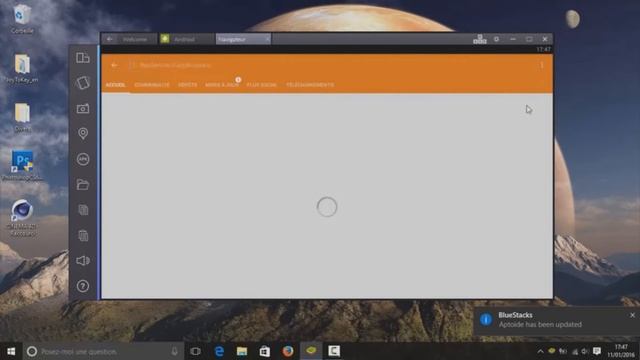The height and width of the screenshot is (360, 640).
Task: Take a screenshot with the camera icon
Action: (x=83, y=109)
